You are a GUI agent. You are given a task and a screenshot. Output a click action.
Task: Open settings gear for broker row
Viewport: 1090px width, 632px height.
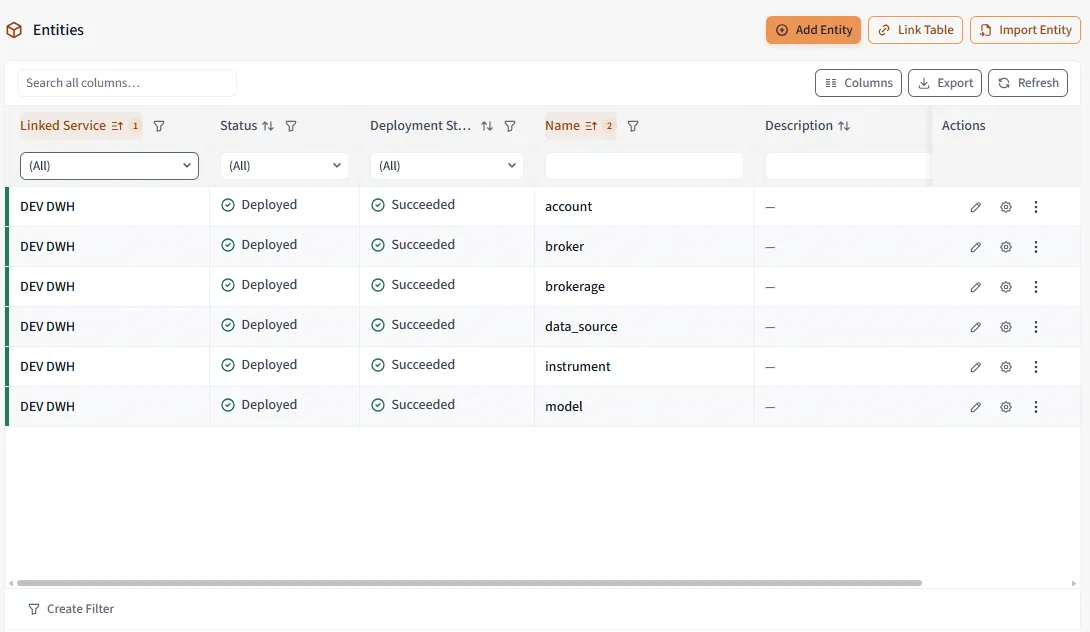pos(1005,247)
